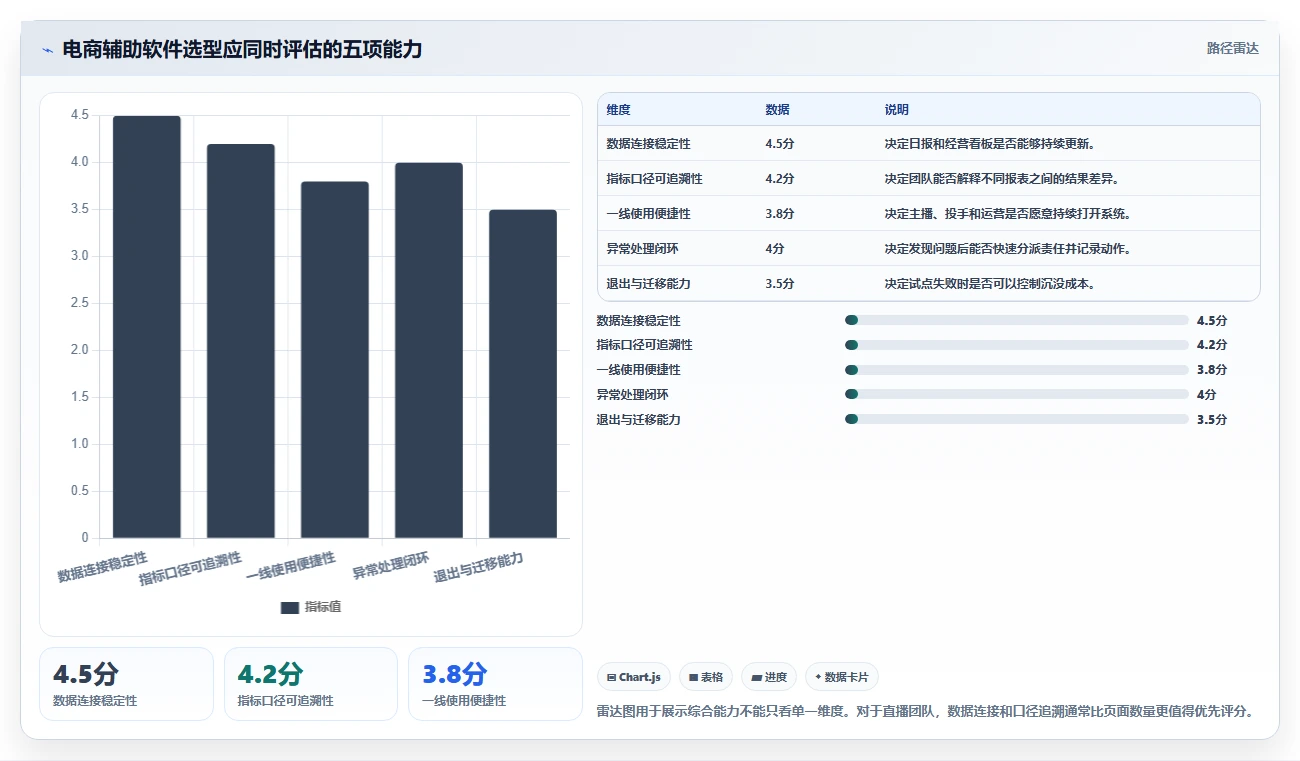
Task: Click the 4分 cell in the table
Action: point(775,248)
